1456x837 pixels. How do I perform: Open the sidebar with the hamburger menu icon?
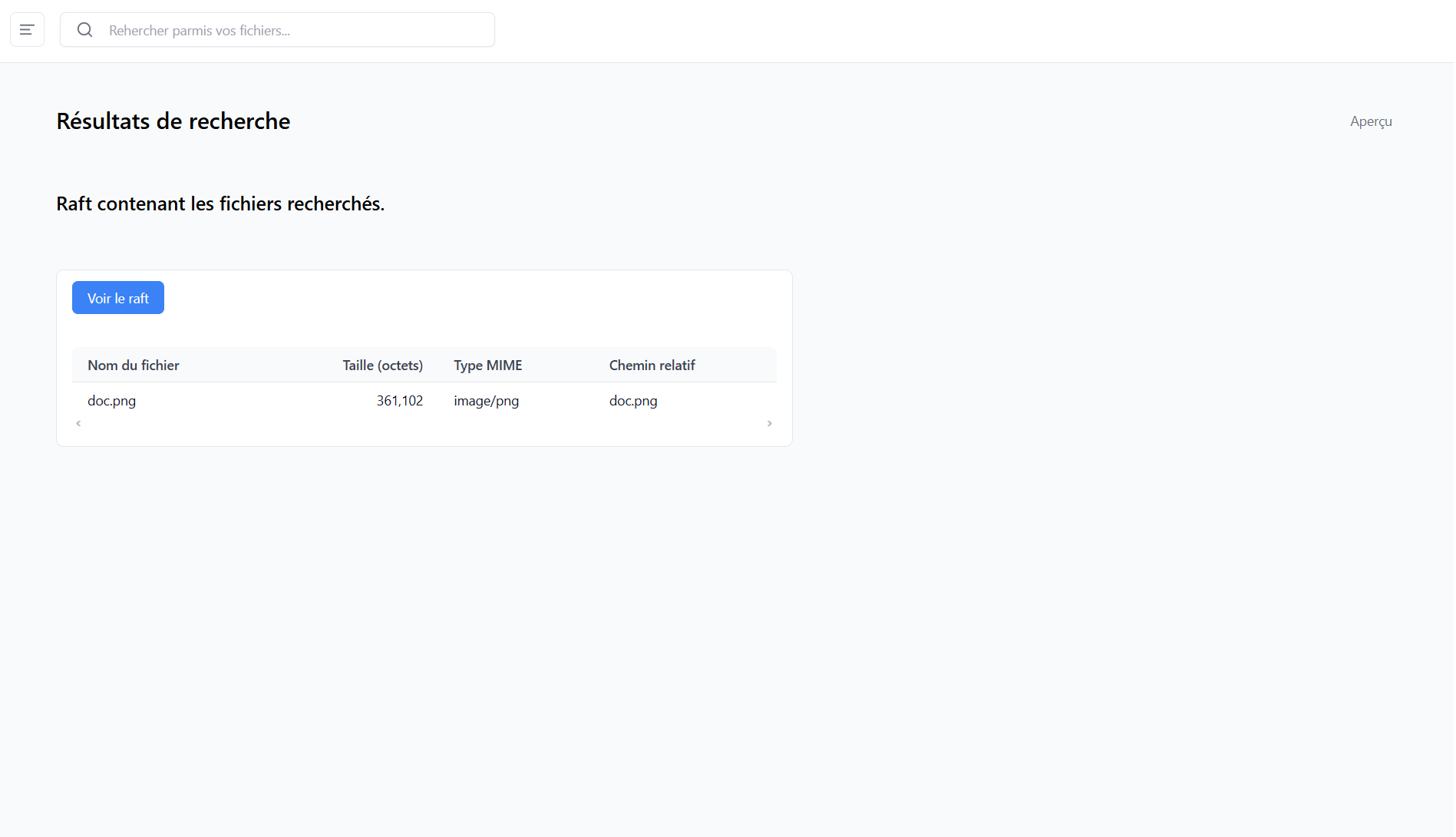pyautogui.click(x=27, y=30)
